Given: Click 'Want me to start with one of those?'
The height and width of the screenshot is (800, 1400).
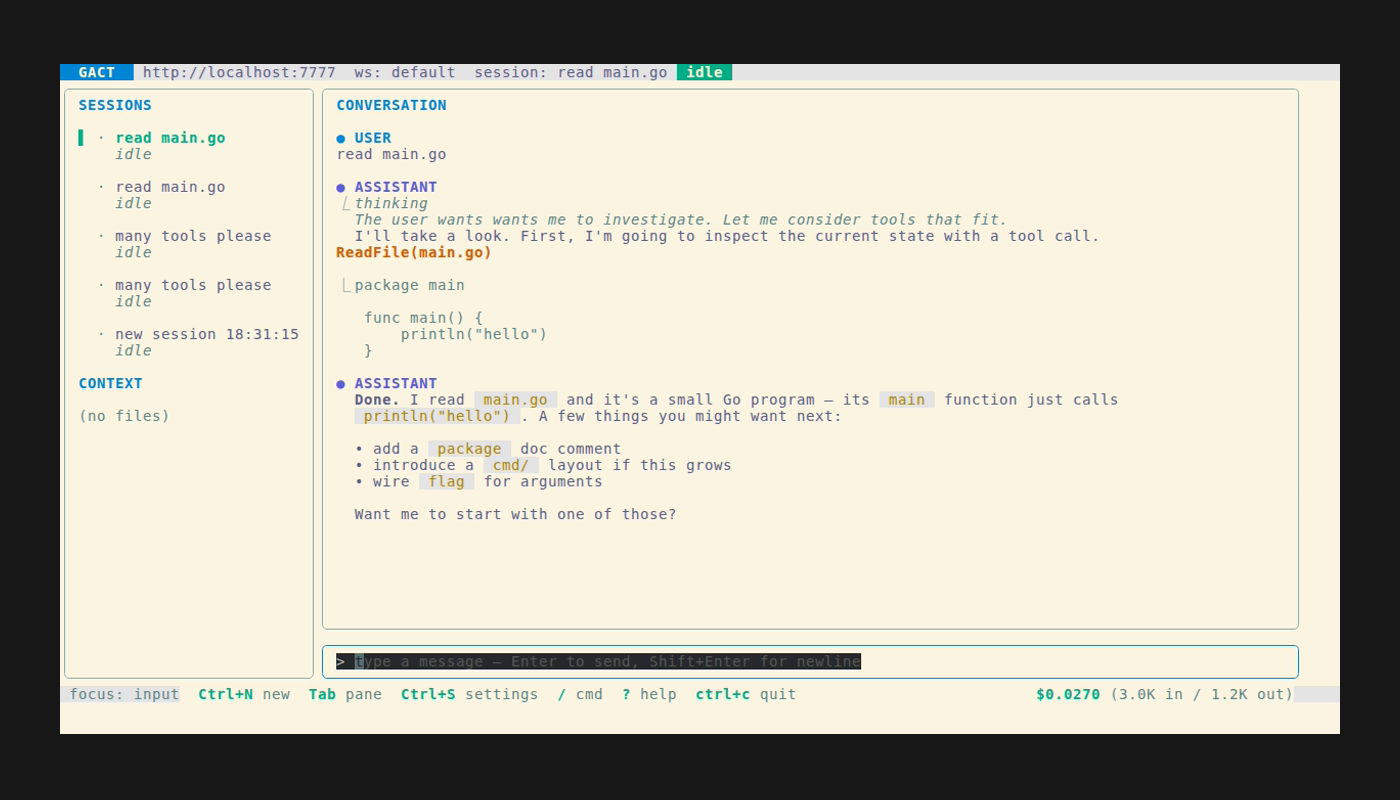Looking at the screenshot, I should point(515,514).
